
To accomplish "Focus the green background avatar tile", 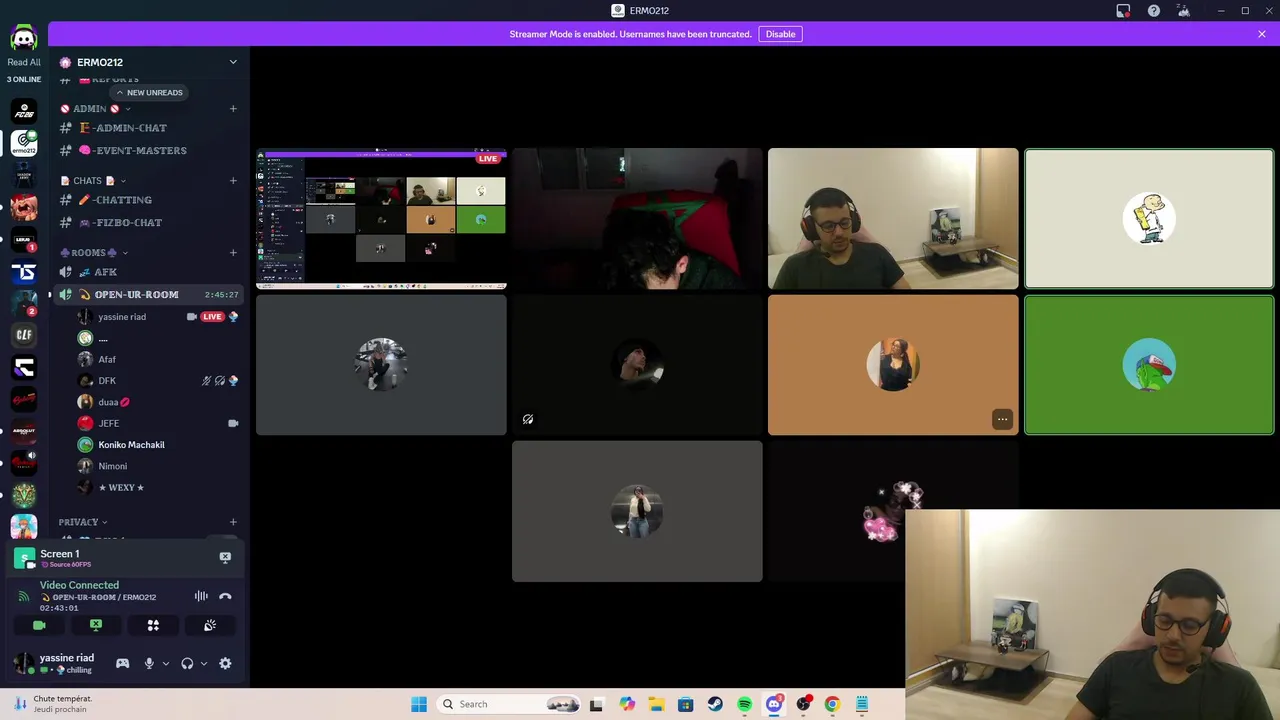I will tap(1149, 365).
